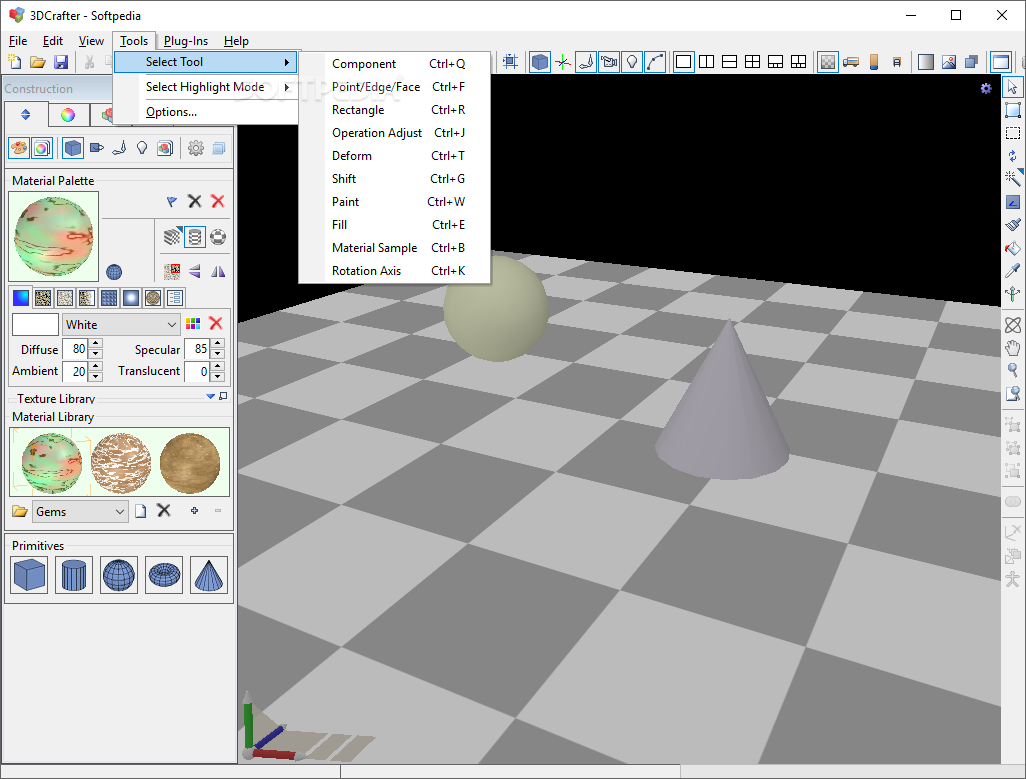1026x779 pixels.
Task: Select four-viewport grid layout
Action: 752,62
